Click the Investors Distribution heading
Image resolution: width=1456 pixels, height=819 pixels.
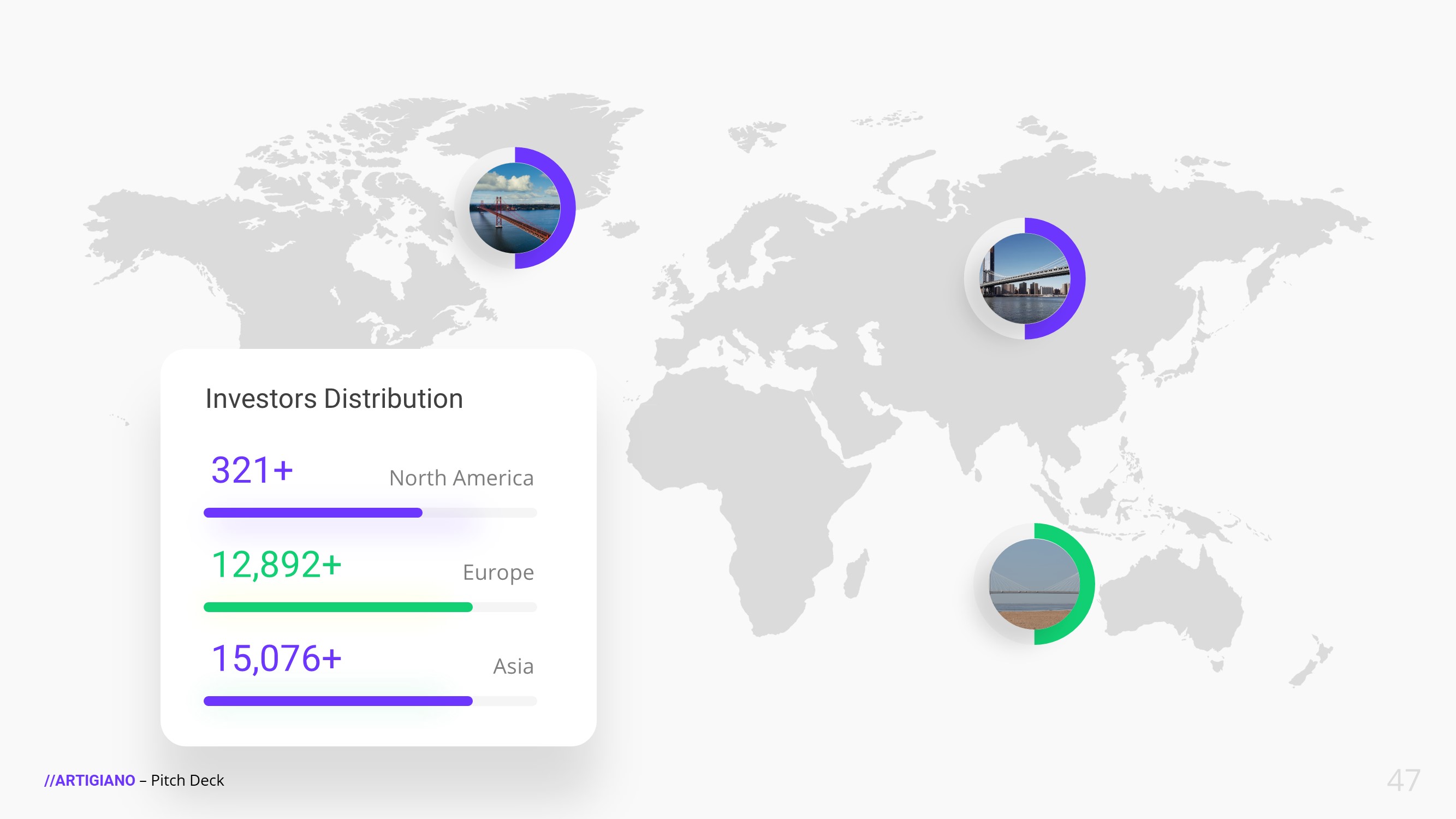click(x=334, y=399)
